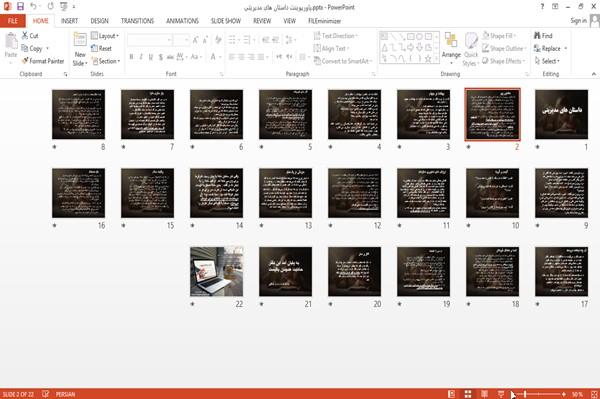Click the New Slide icon
600x399 pixels.
[80, 40]
